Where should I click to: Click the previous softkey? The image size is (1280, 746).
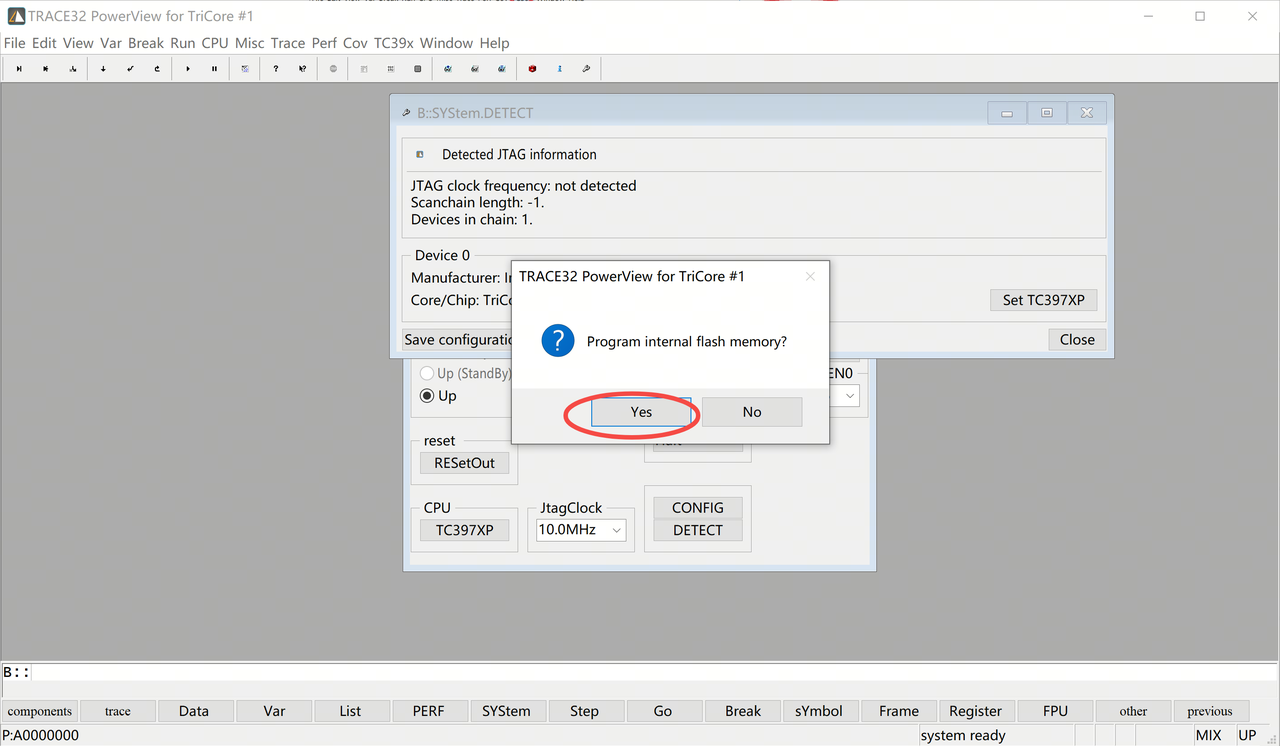pyautogui.click(x=1210, y=711)
